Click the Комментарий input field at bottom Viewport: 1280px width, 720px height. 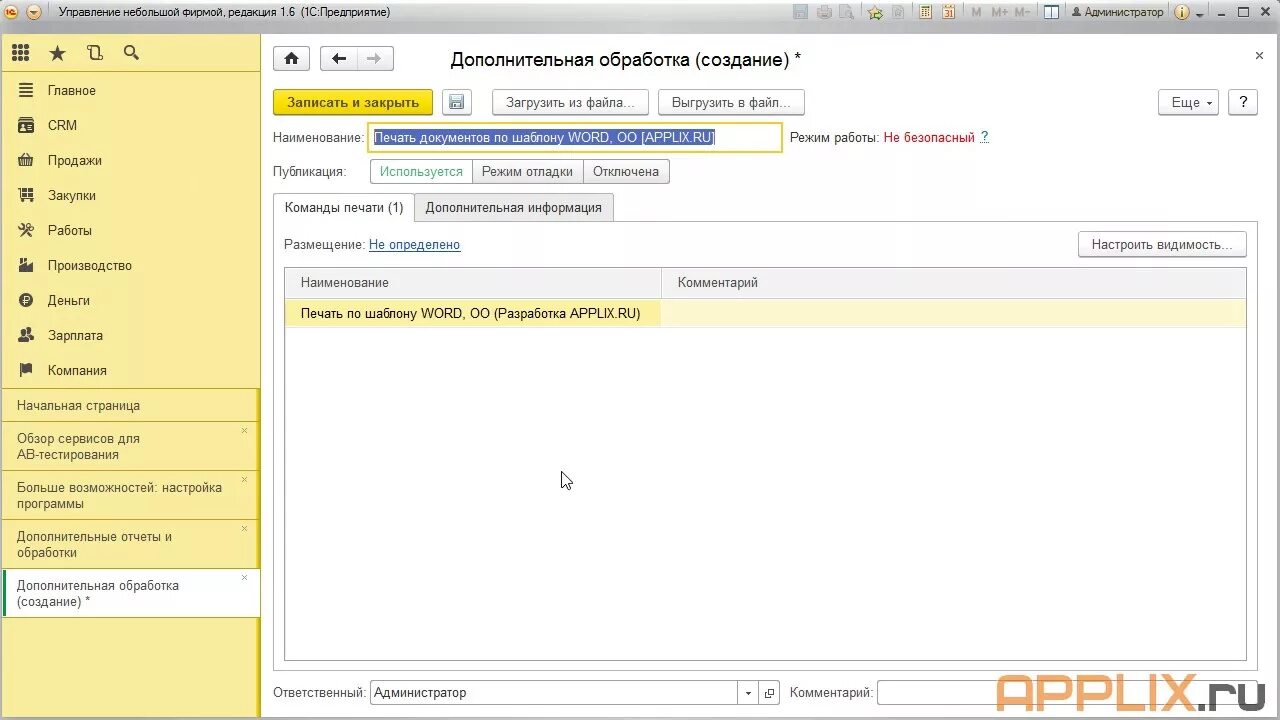tap(1067, 693)
